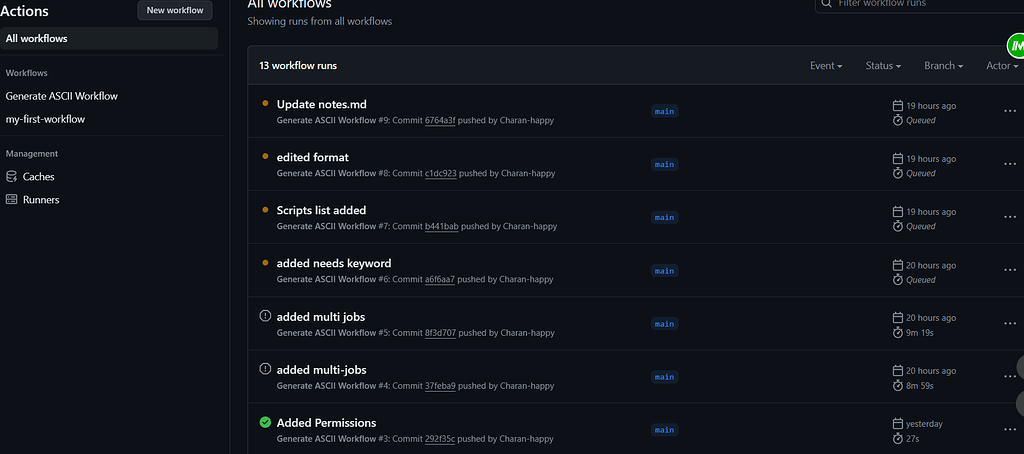Select Generate ASCII Workflow in sidebar

62,96
